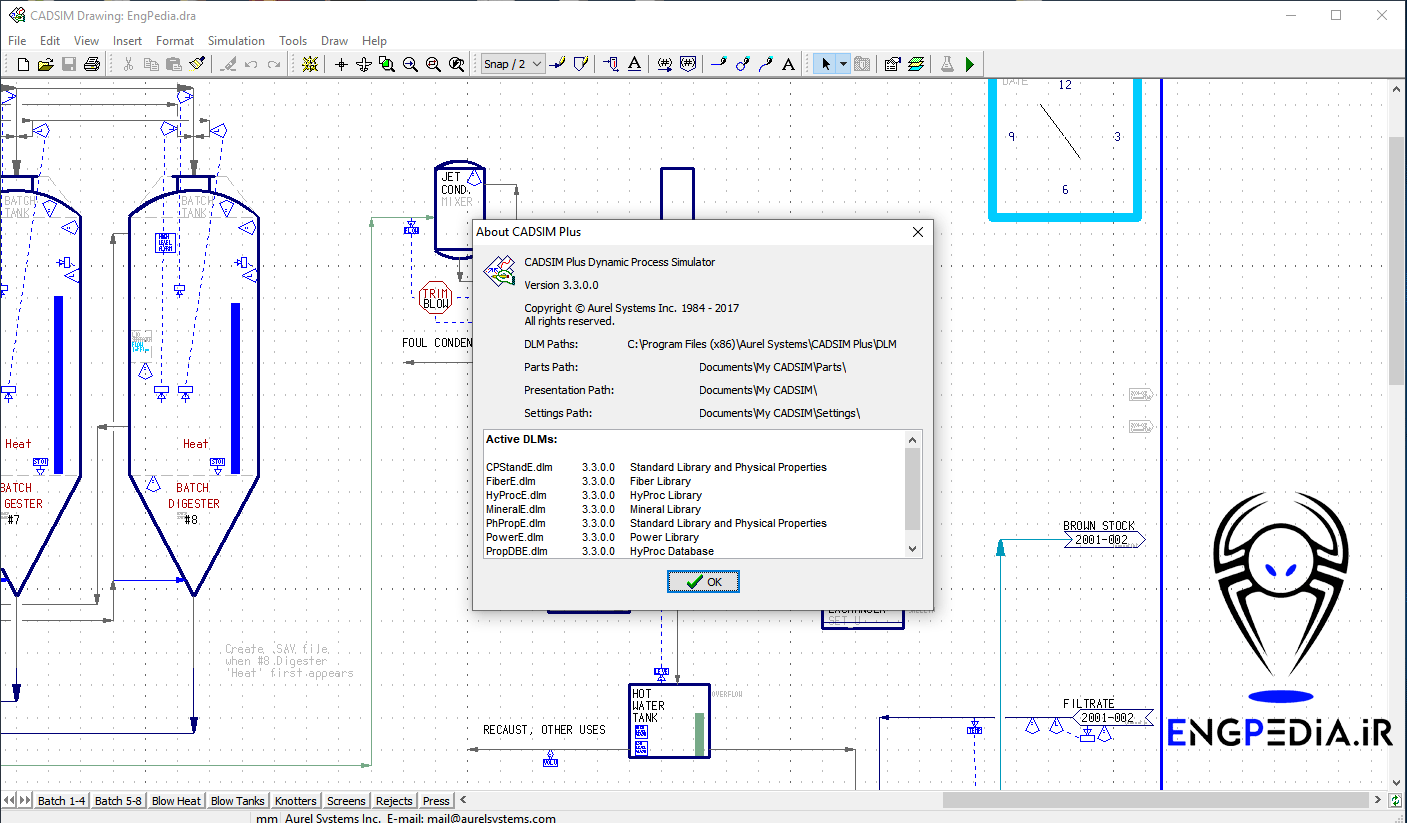Image resolution: width=1407 pixels, height=823 pixels.
Task: Click OK in About CADSIM Plus dialog
Action: click(703, 582)
